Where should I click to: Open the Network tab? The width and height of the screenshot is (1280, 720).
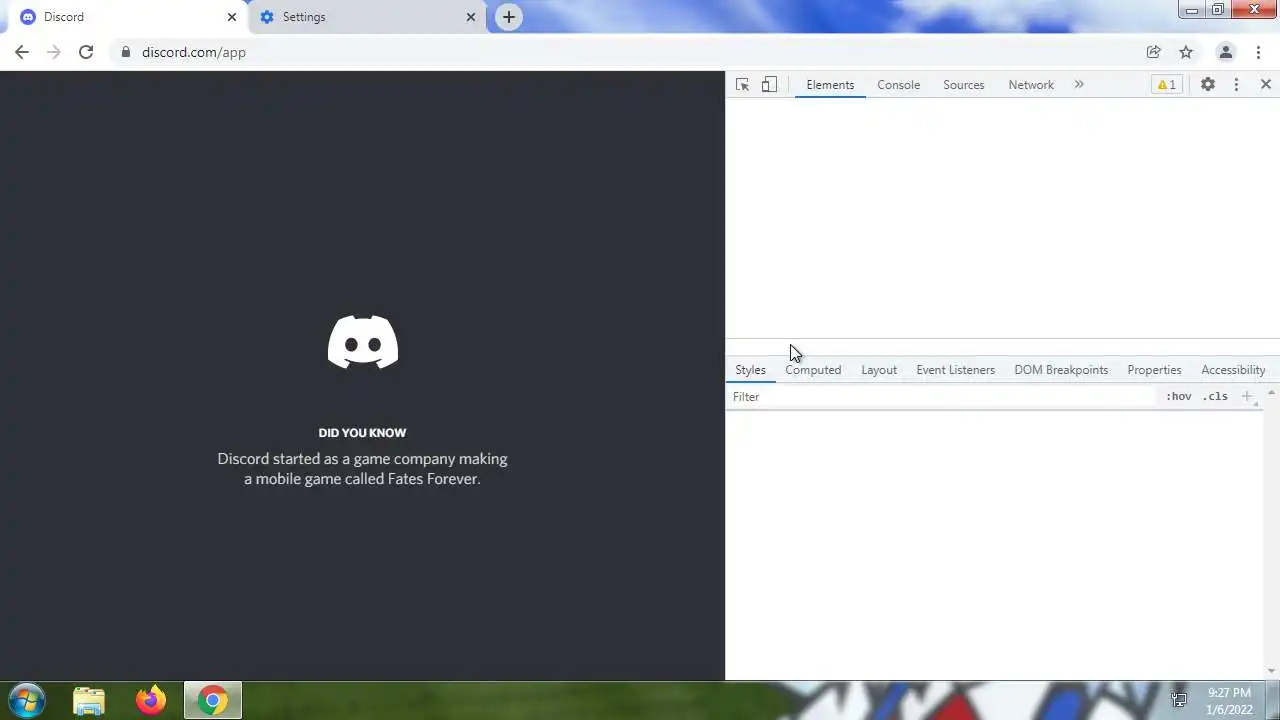coord(1031,85)
